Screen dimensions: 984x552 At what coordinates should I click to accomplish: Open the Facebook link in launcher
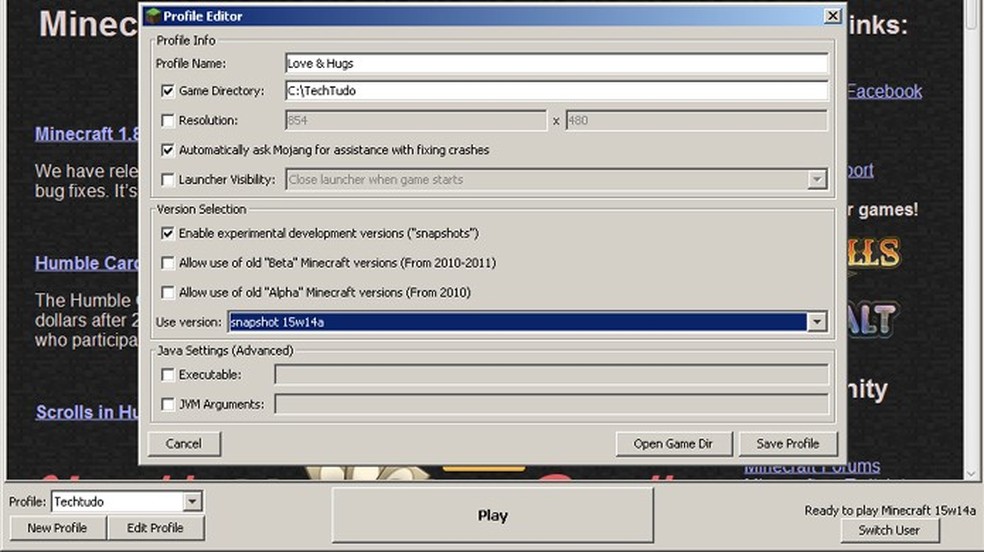[884, 92]
